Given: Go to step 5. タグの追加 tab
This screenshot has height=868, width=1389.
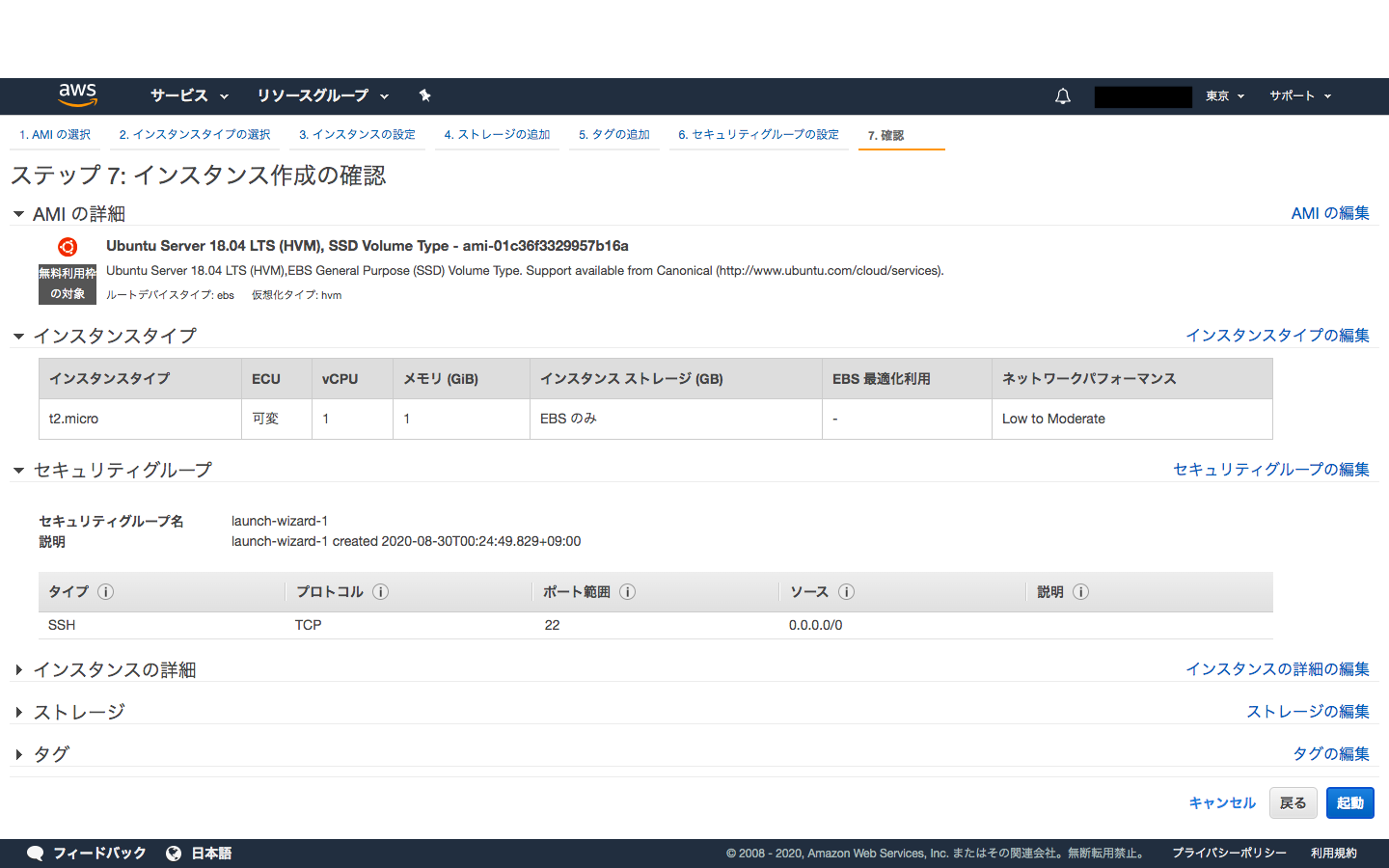Looking at the screenshot, I should pos(614,135).
